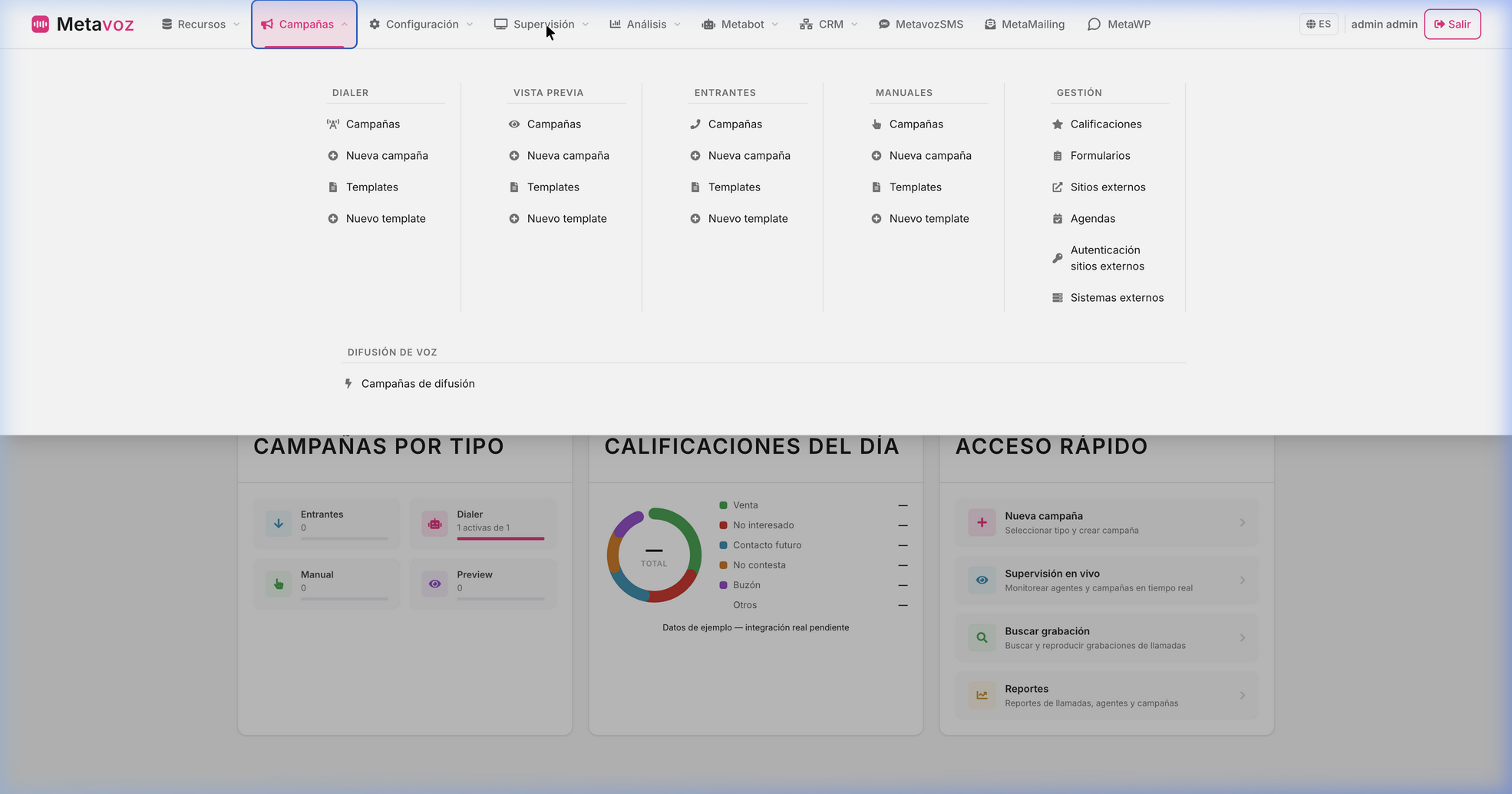Click the Dialer Campañas antenna icon

coord(333,124)
